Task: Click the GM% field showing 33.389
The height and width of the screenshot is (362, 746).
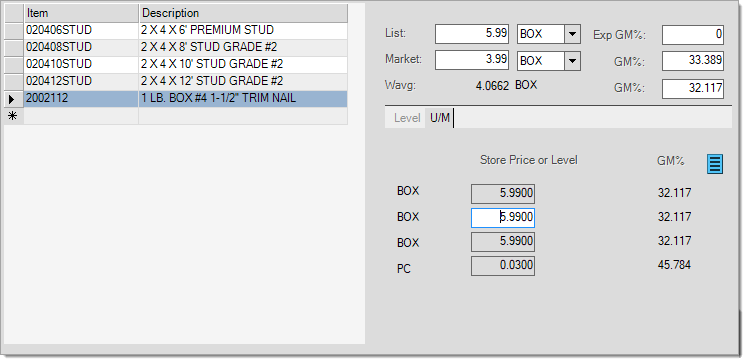Action: (x=693, y=61)
